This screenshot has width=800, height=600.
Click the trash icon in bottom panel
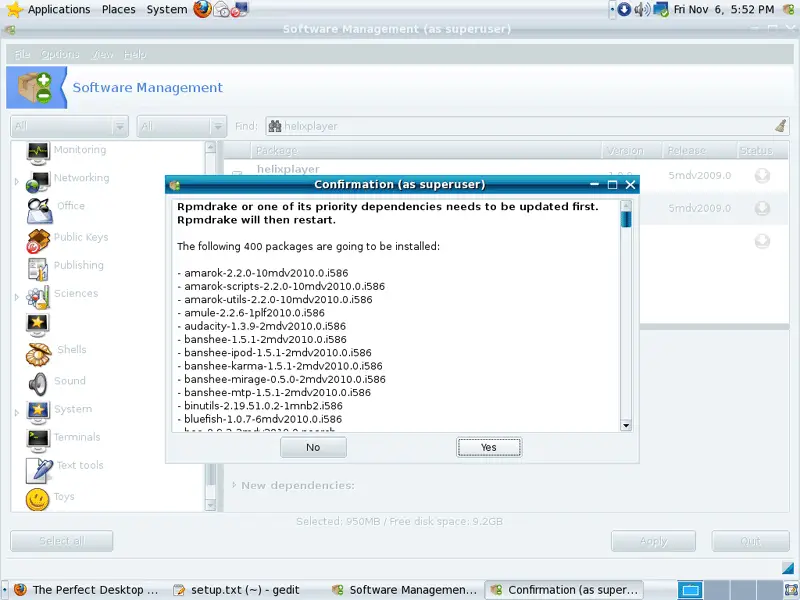pyautogui.click(x=791, y=590)
